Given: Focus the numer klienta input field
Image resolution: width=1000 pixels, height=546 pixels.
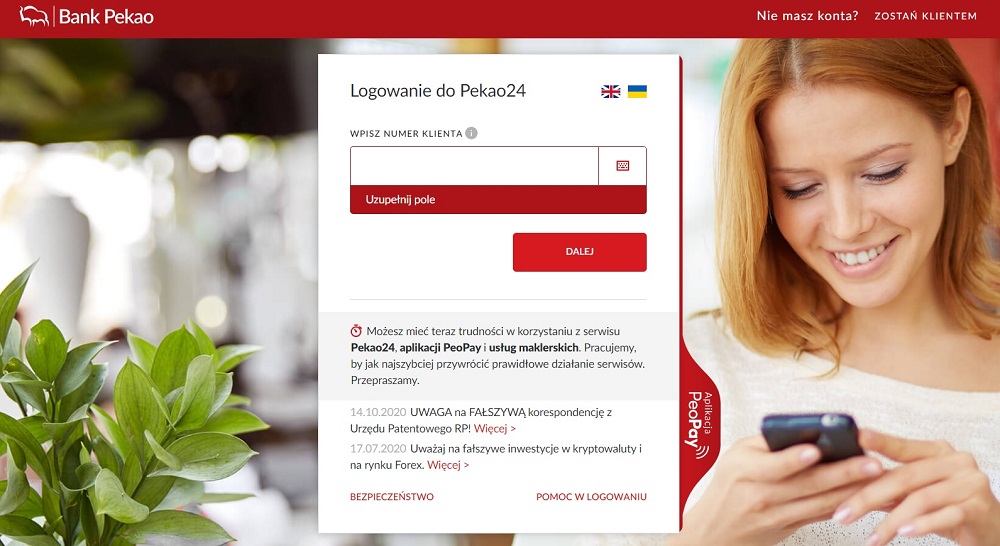Looking at the screenshot, I should (x=474, y=166).
